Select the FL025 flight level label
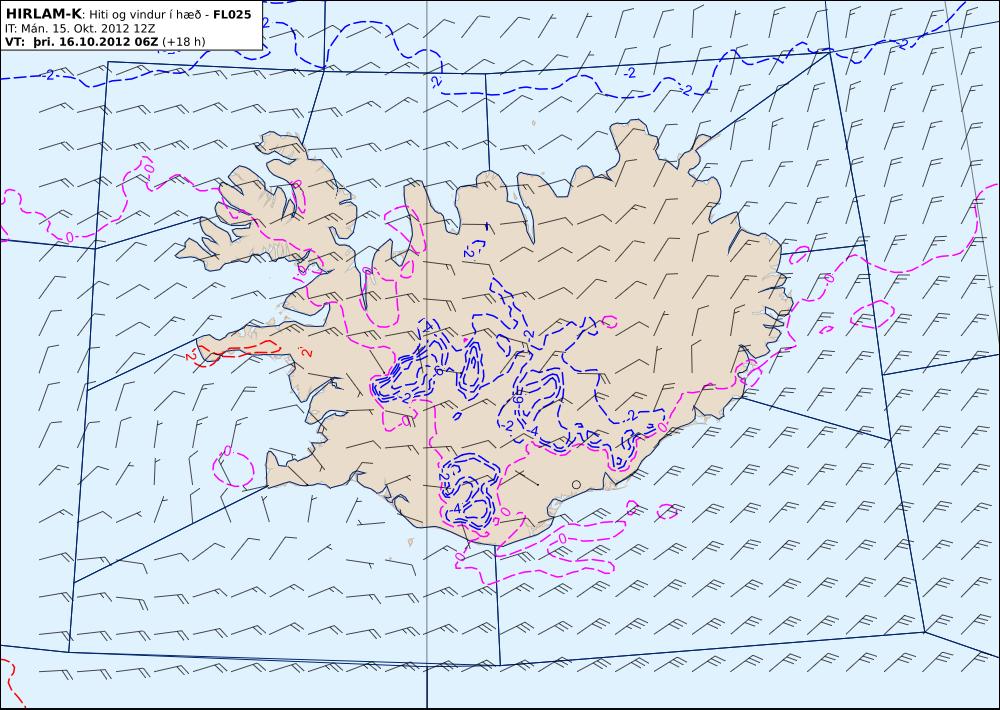Viewport: 1000px width, 710px height. click(232, 14)
